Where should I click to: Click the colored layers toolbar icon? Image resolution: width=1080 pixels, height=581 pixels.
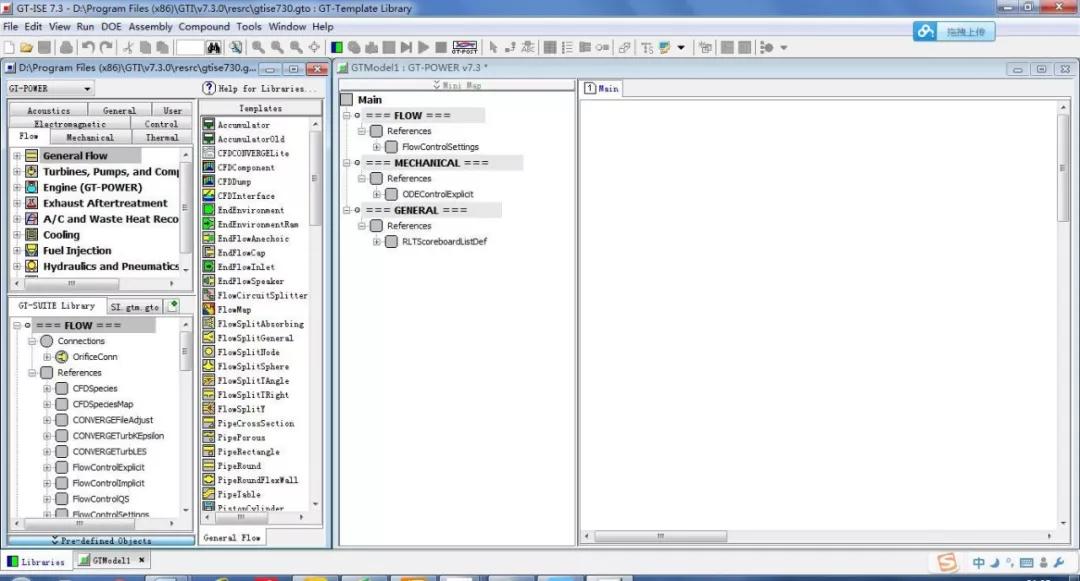pos(665,47)
